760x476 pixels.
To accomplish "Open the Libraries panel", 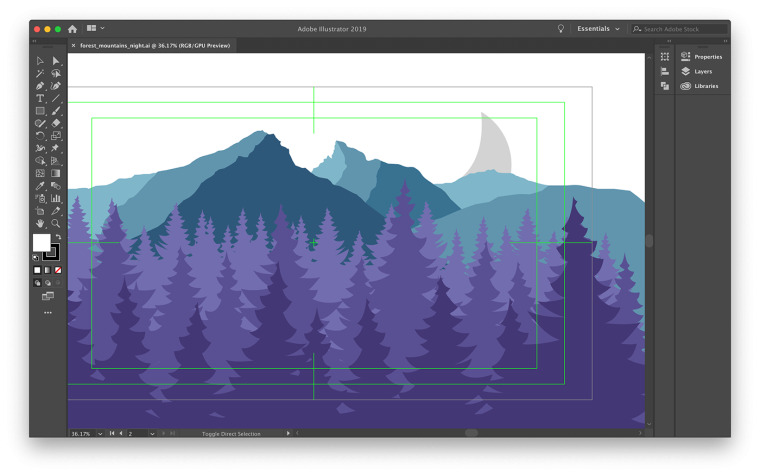I will click(702, 86).
